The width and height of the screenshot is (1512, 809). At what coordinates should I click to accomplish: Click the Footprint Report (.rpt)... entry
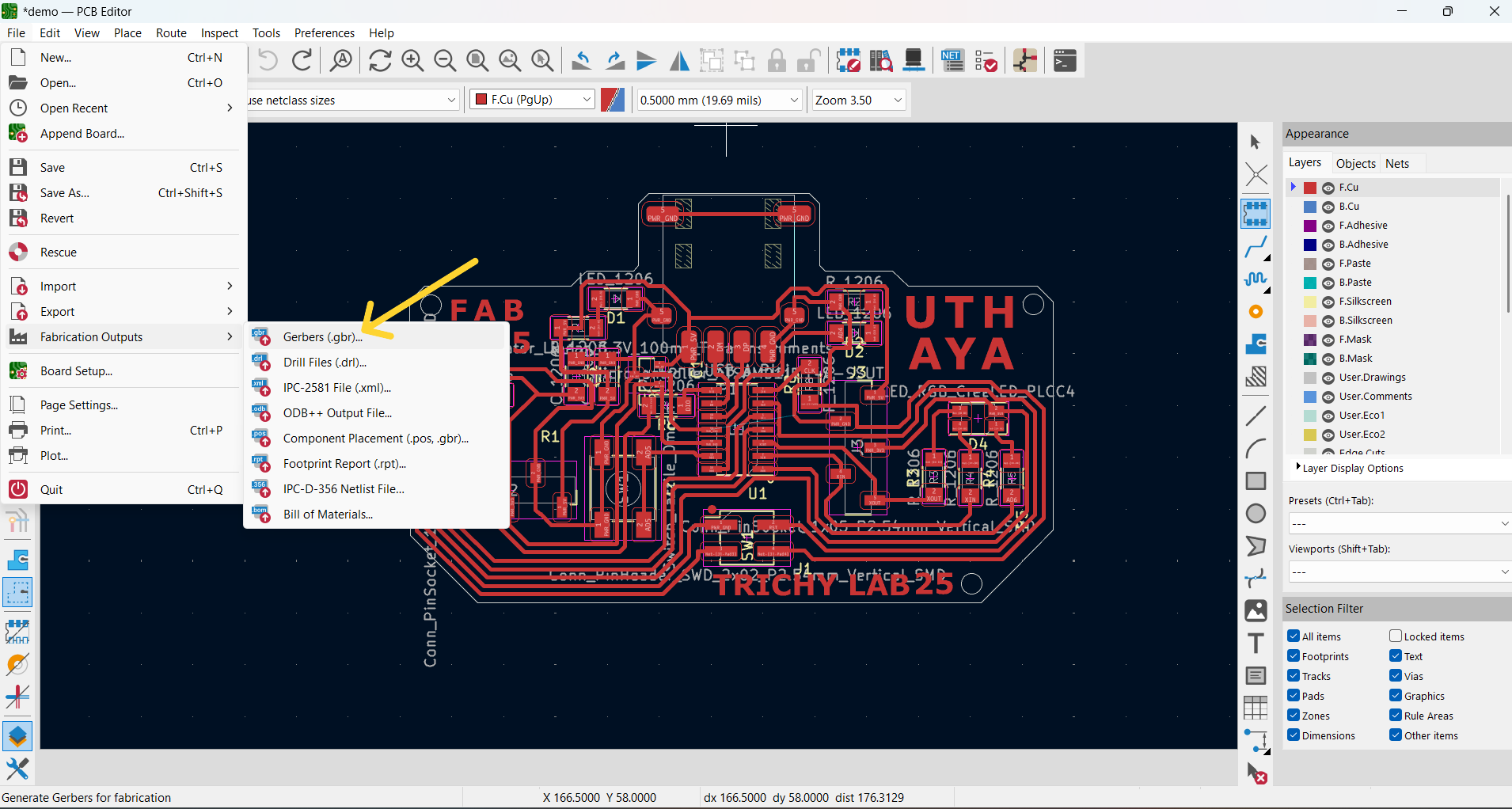click(x=377, y=463)
